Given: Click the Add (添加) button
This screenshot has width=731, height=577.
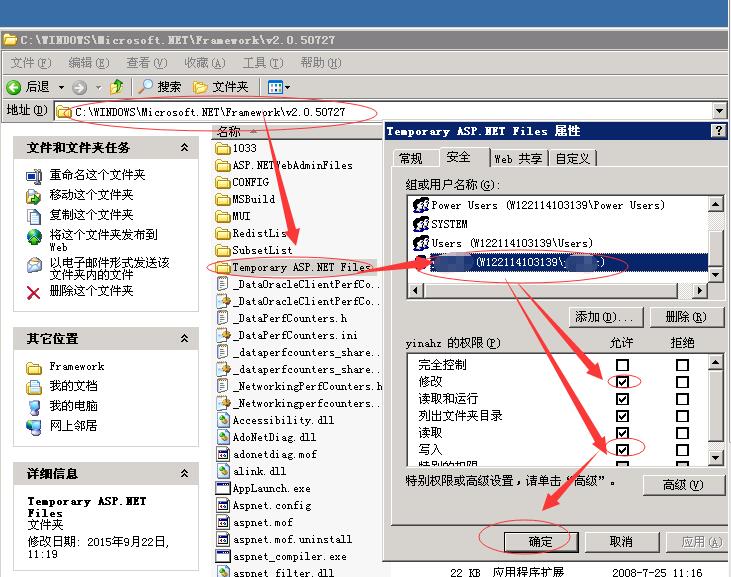Looking at the screenshot, I should click(x=606, y=317).
